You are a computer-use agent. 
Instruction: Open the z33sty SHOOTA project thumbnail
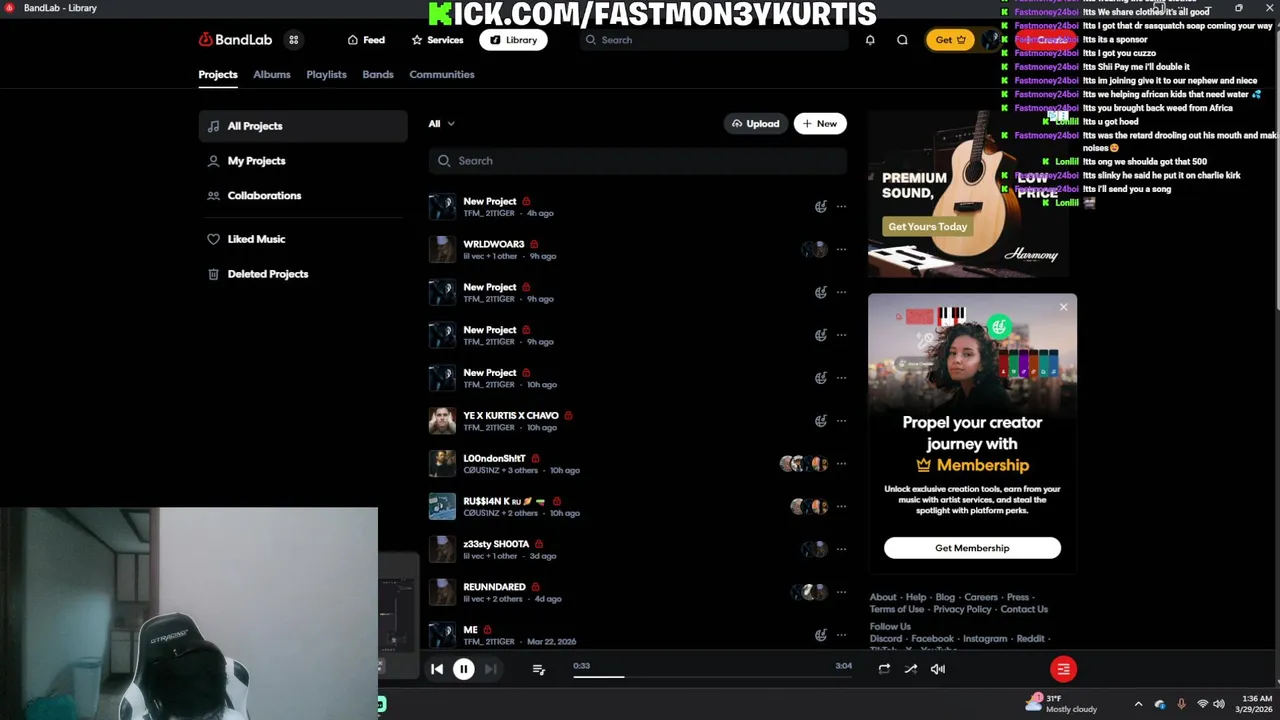point(442,549)
